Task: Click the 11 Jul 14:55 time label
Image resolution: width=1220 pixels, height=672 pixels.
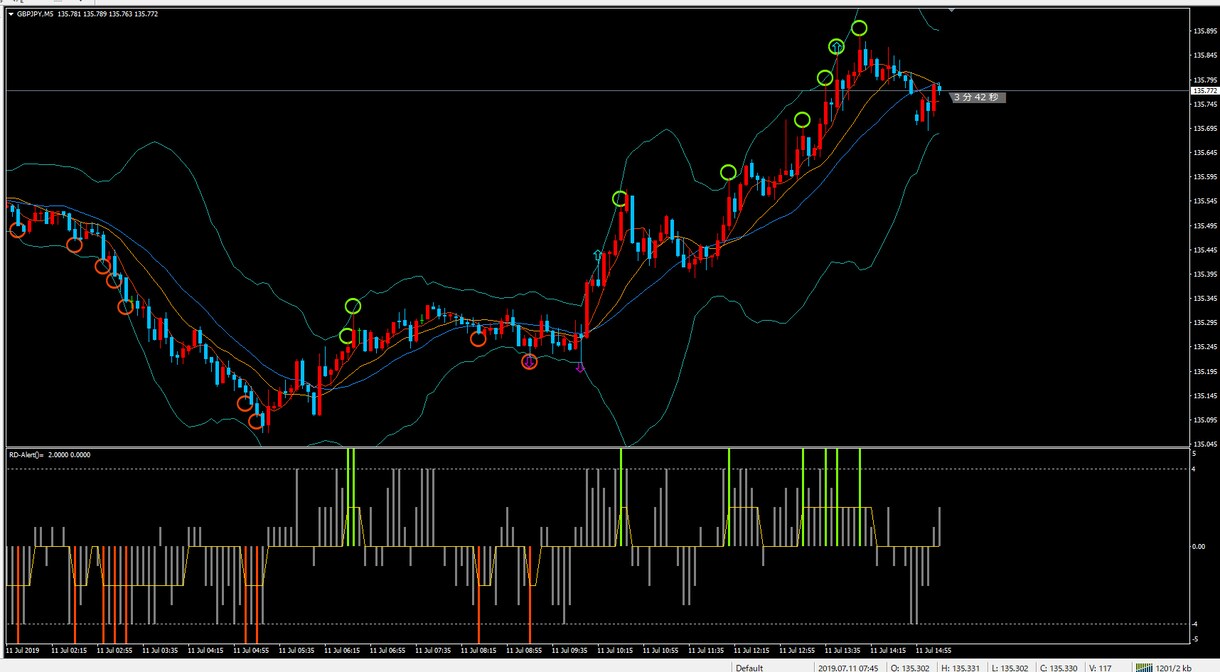Action: pos(932,650)
